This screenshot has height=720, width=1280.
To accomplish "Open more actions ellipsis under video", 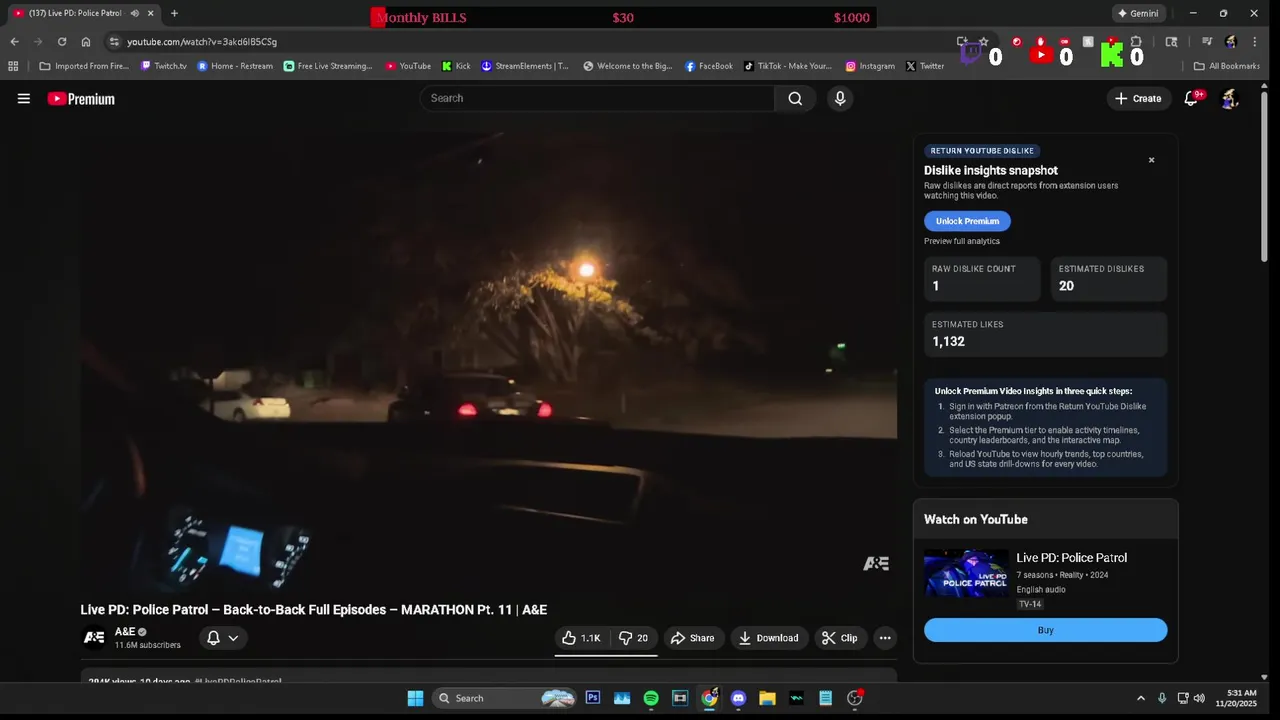I will coord(885,638).
